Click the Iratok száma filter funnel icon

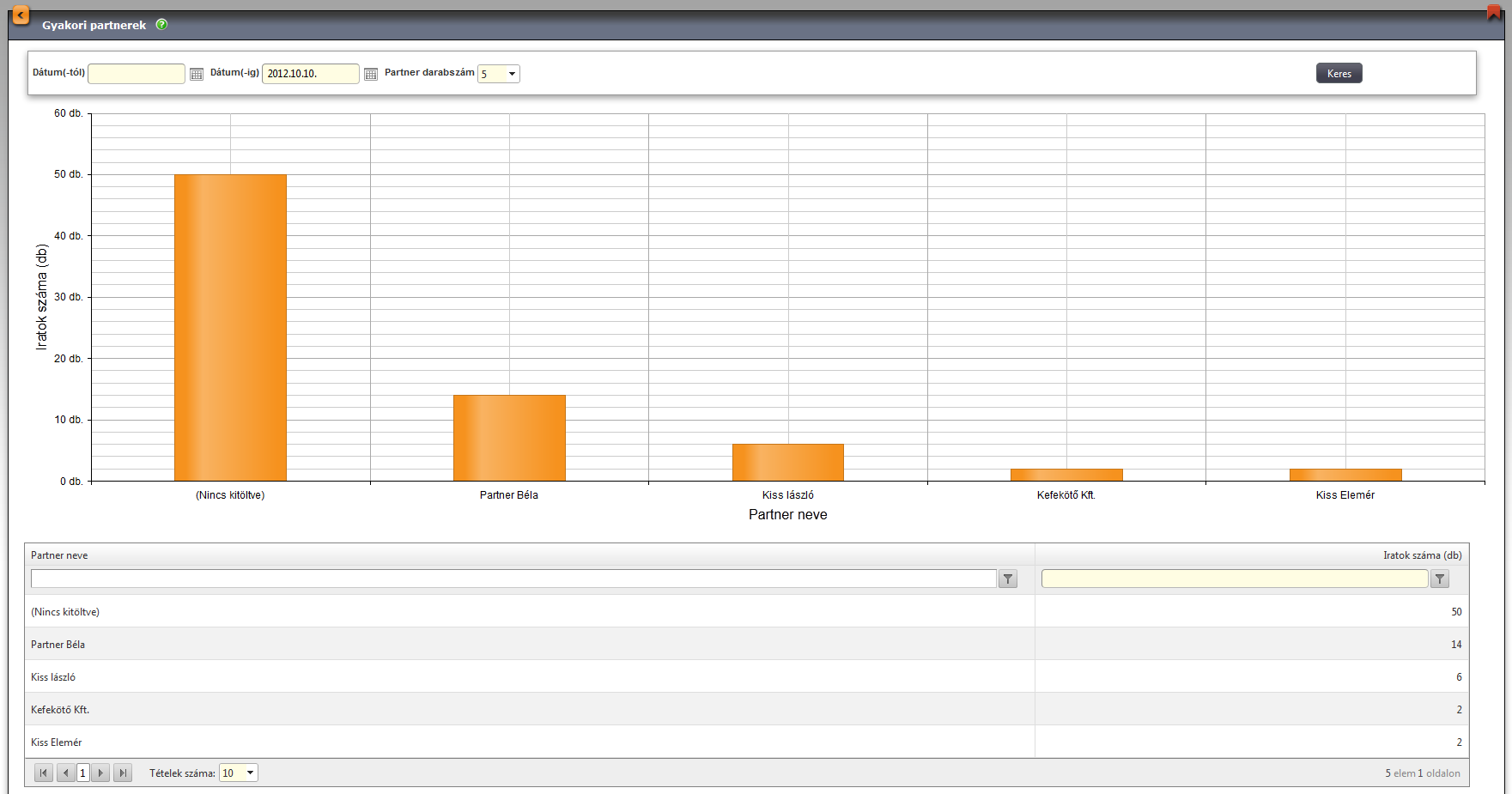[x=1440, y=579]
